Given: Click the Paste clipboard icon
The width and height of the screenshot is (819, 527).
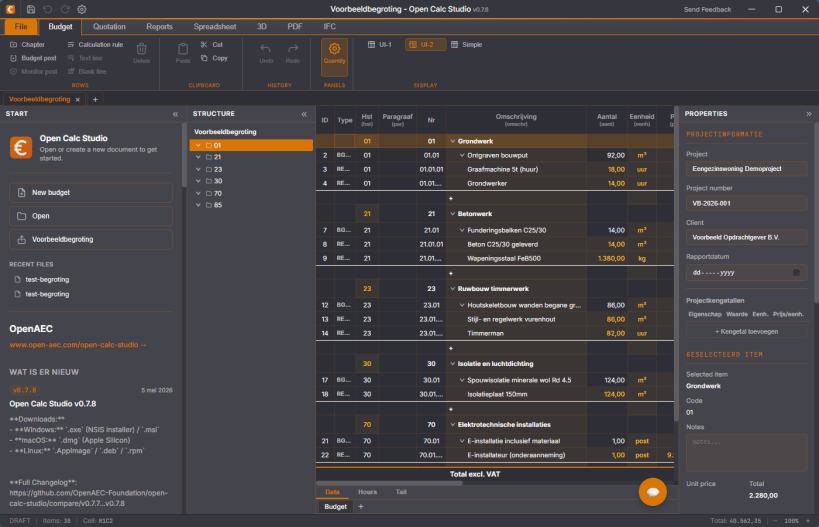Looking at the screenshot, I should click(x=183, y=53).
